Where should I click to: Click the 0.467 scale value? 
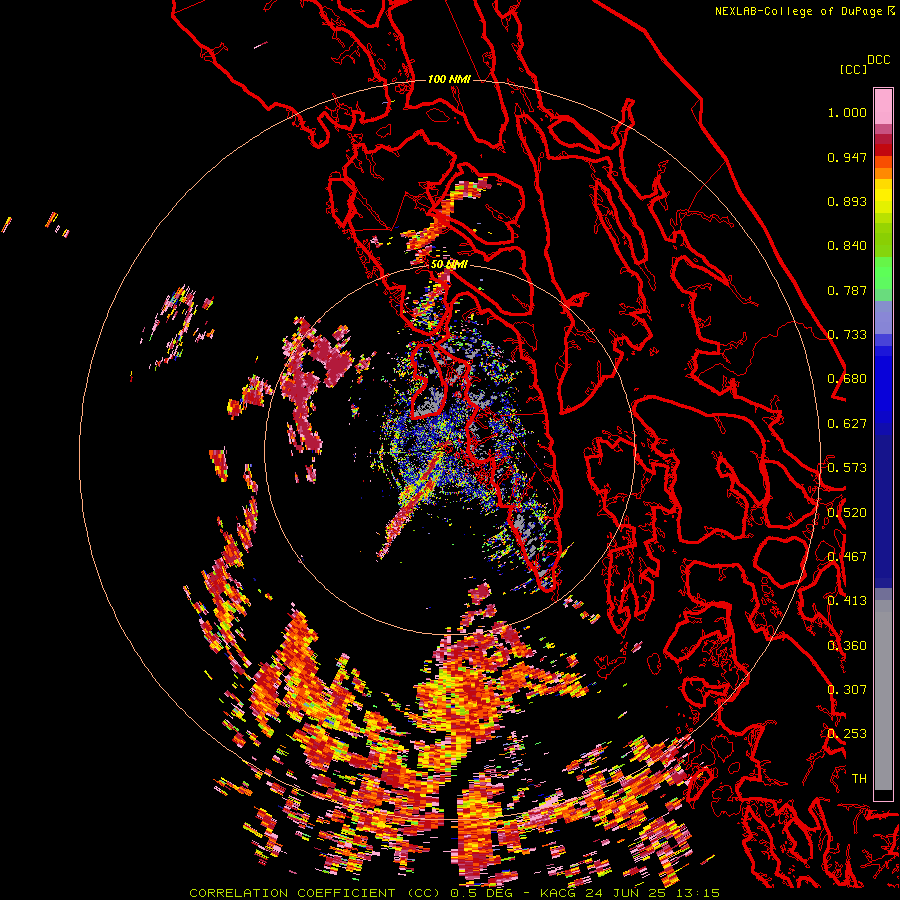click(847, 557)
